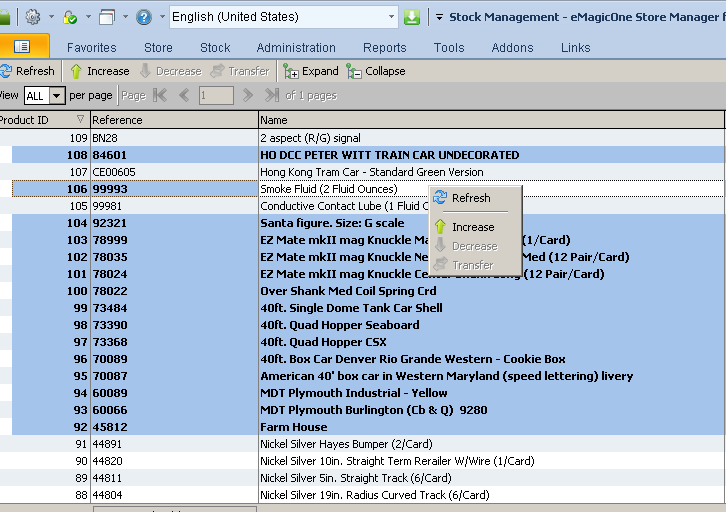726x512 pixels.
Task: Click the Collapse rows icon in toolbar
Action: pyautogui.click(x=354, y=71)
